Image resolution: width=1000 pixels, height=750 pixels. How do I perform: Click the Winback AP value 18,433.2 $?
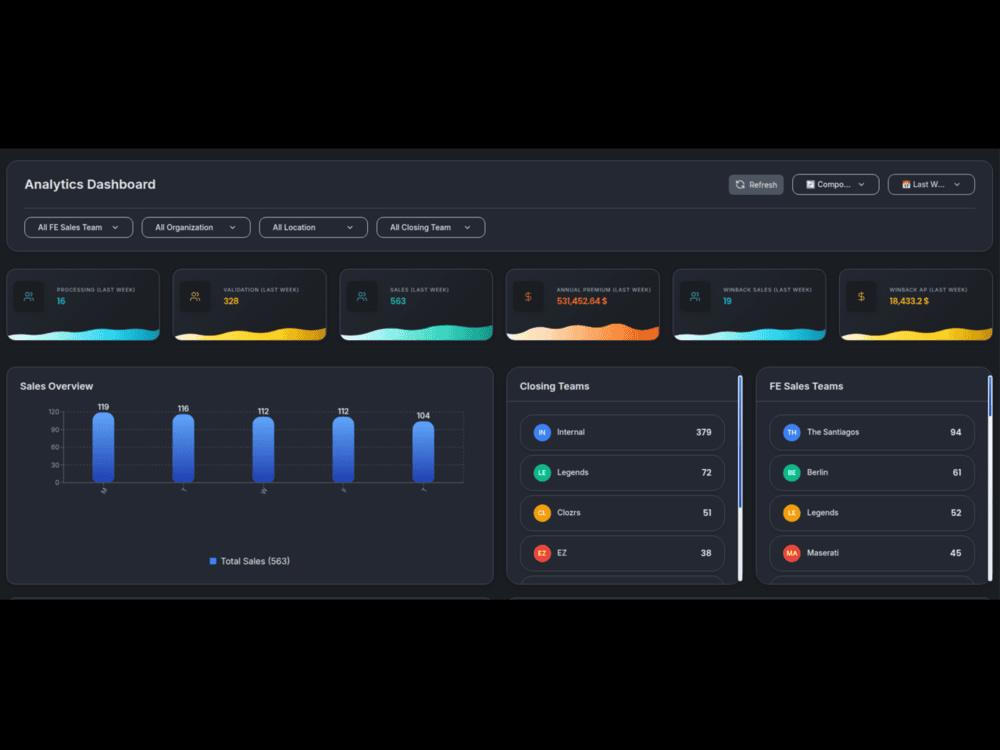click(x=909, y=301)
